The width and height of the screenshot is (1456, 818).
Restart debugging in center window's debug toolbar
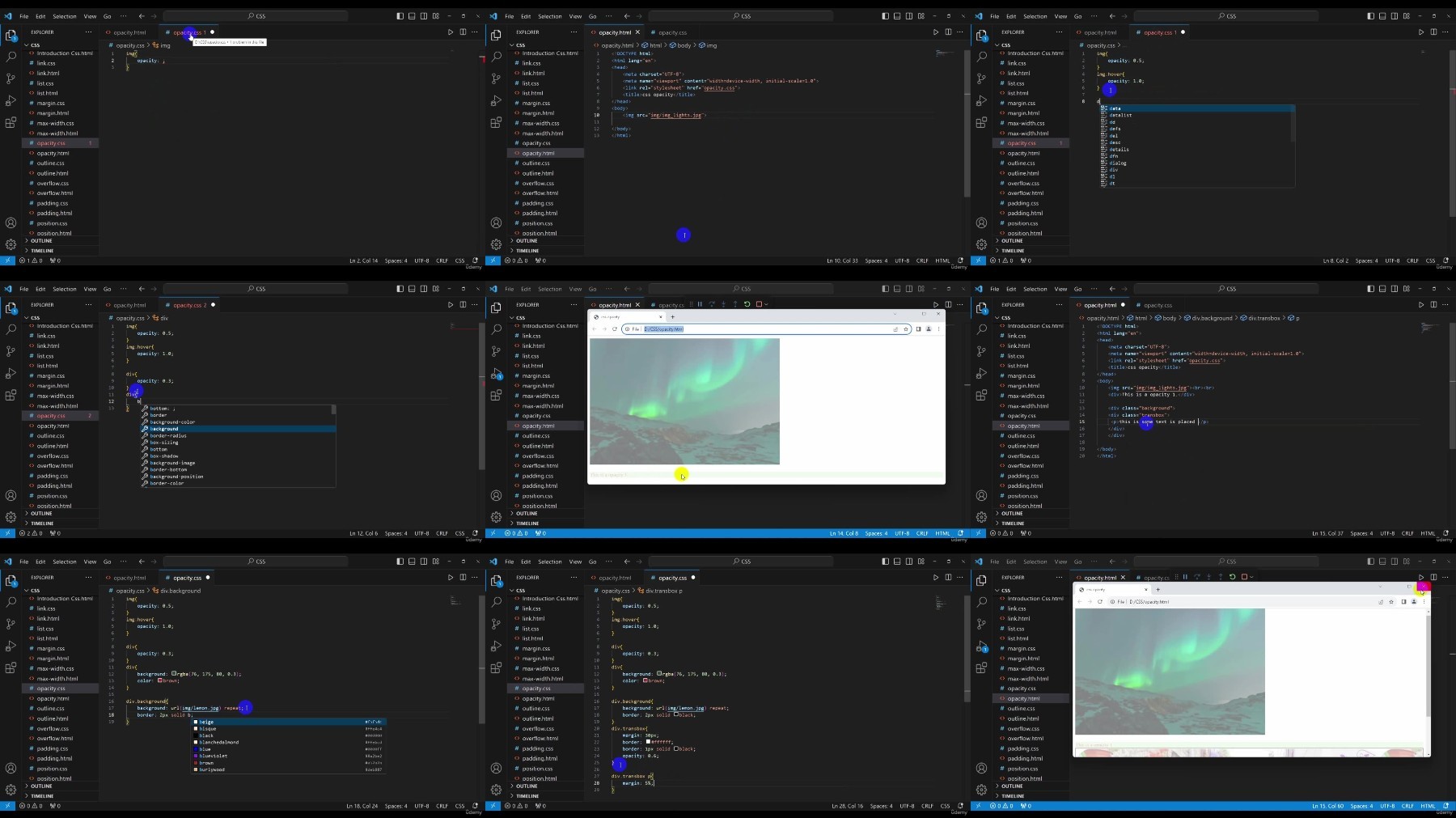(747, 304)
